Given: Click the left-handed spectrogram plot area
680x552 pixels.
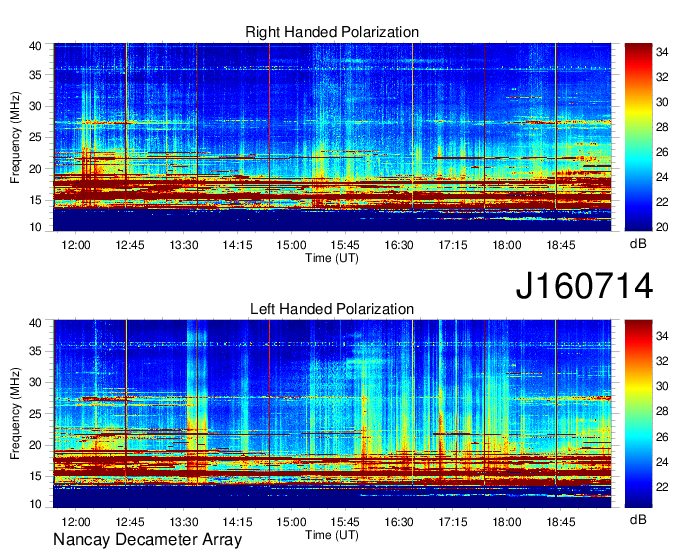Looking at the screenshot, I should [332, 414].
